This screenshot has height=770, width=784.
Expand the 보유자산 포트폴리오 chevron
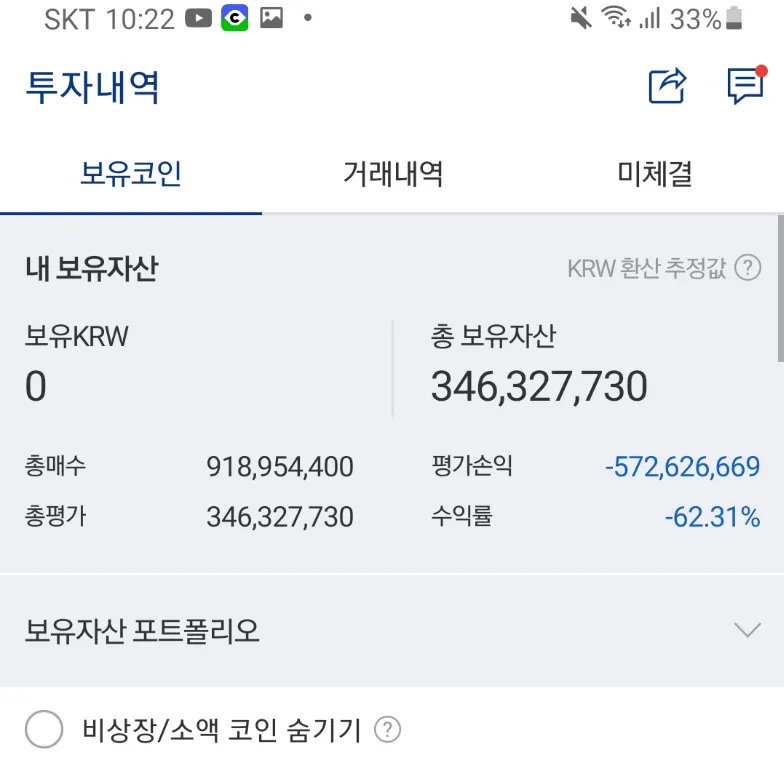(x=747, y=630)
